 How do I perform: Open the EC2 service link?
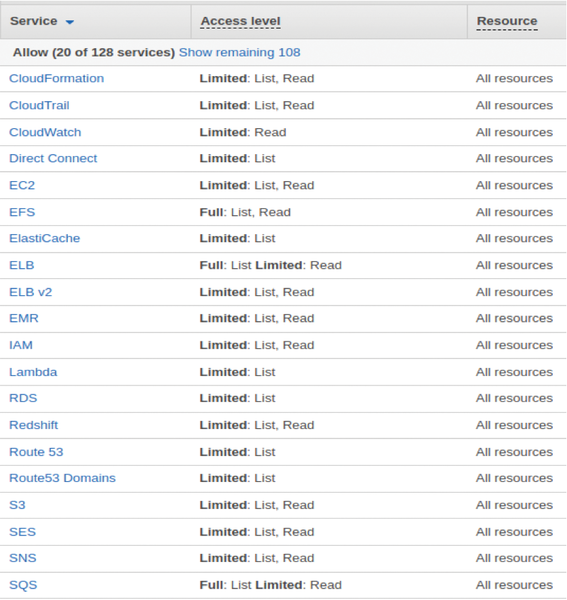tap(22, 185)
